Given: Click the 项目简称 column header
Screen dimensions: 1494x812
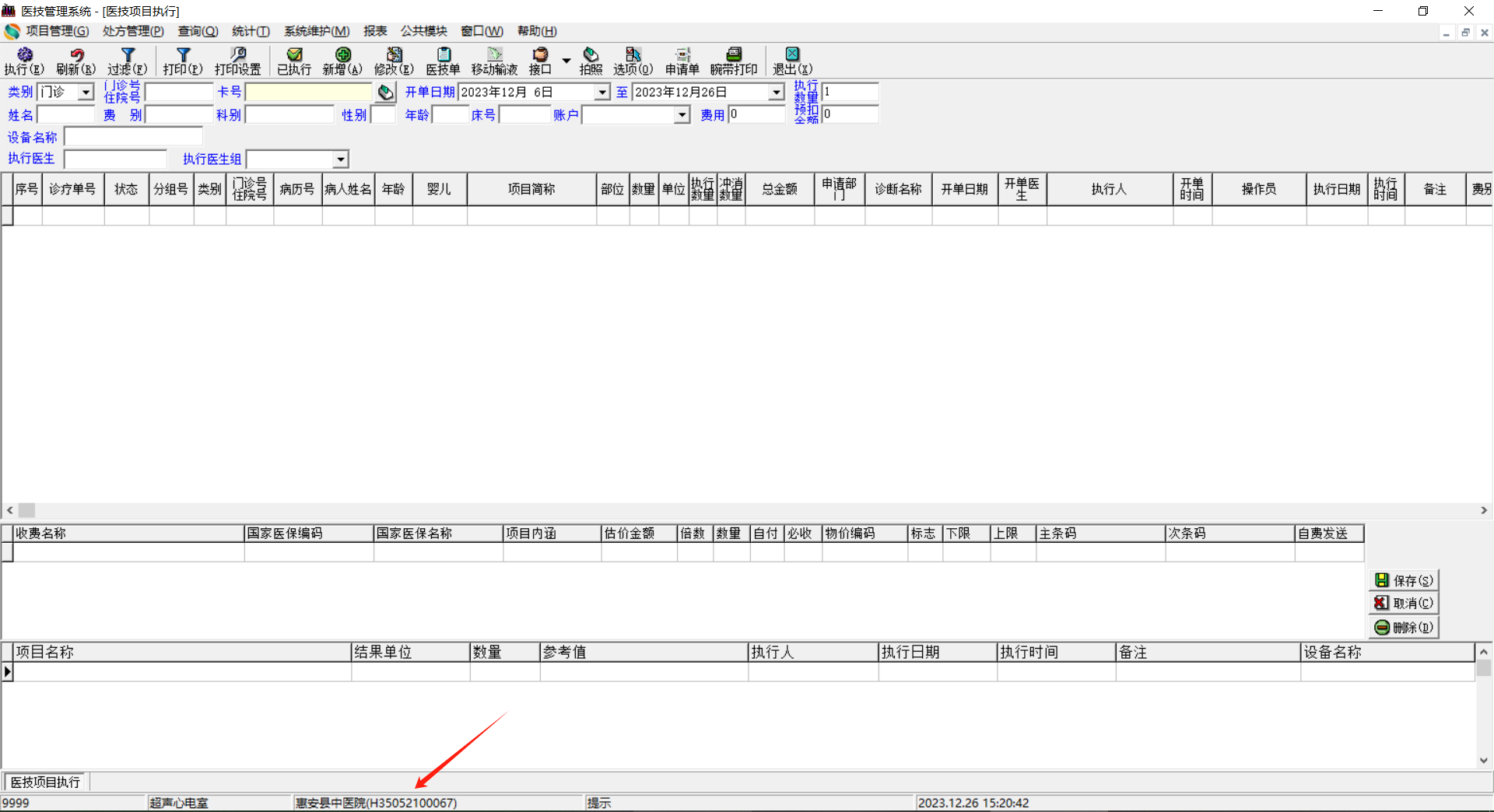Looking at the screenshot, I should click(531, 189).
